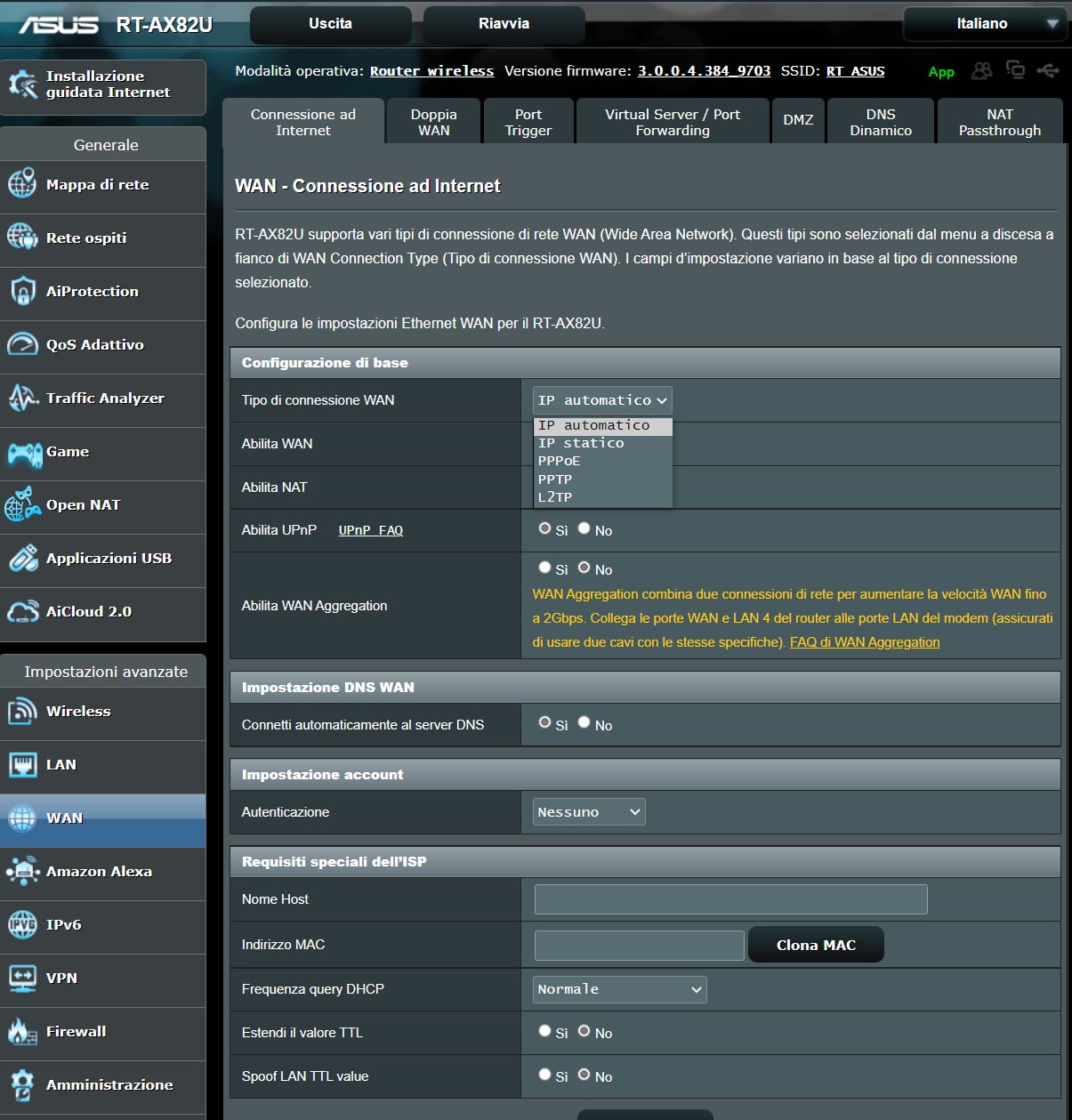Open the DMZ tab
This screenshot has height=1120, width=1072.
797,121
